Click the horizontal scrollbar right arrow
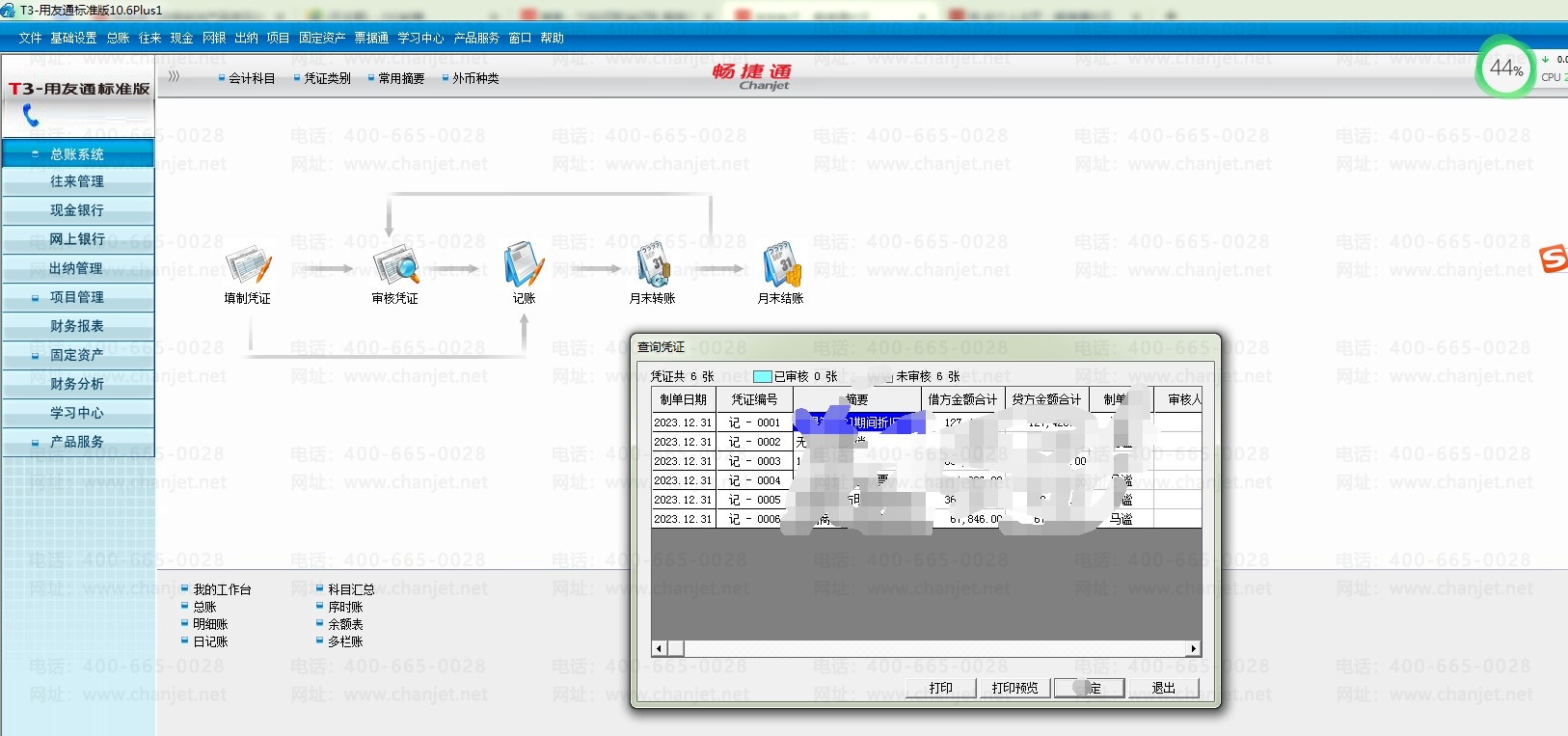This screenshot has width=1568, height=736. pos(1194,648)
